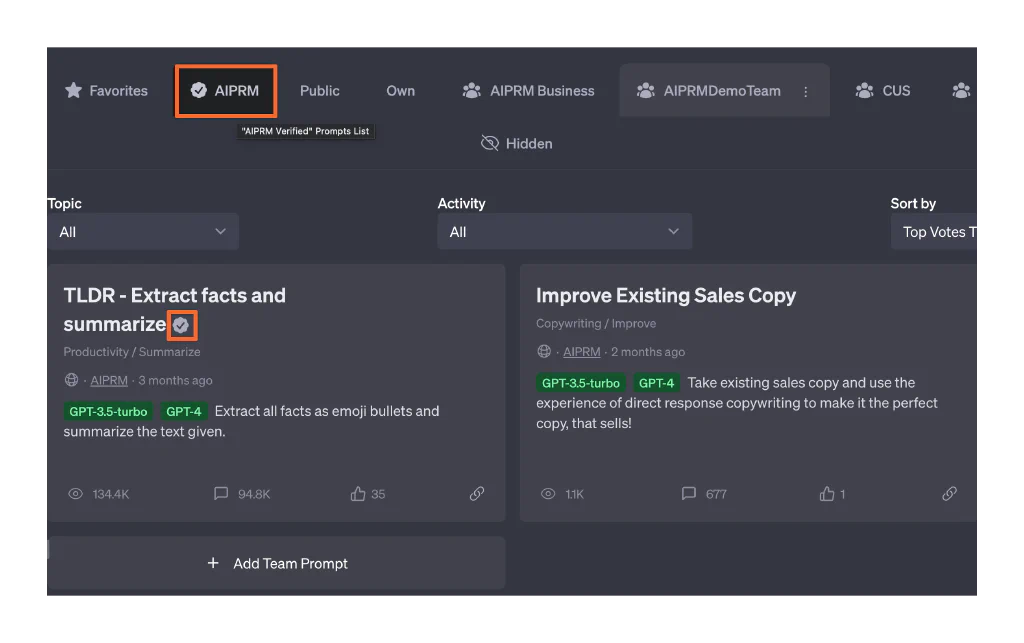Image resolution: width=1024 pixels, height=643 pixels.
Task: Switch to the CUS team tab
Action: coord(883,91)
